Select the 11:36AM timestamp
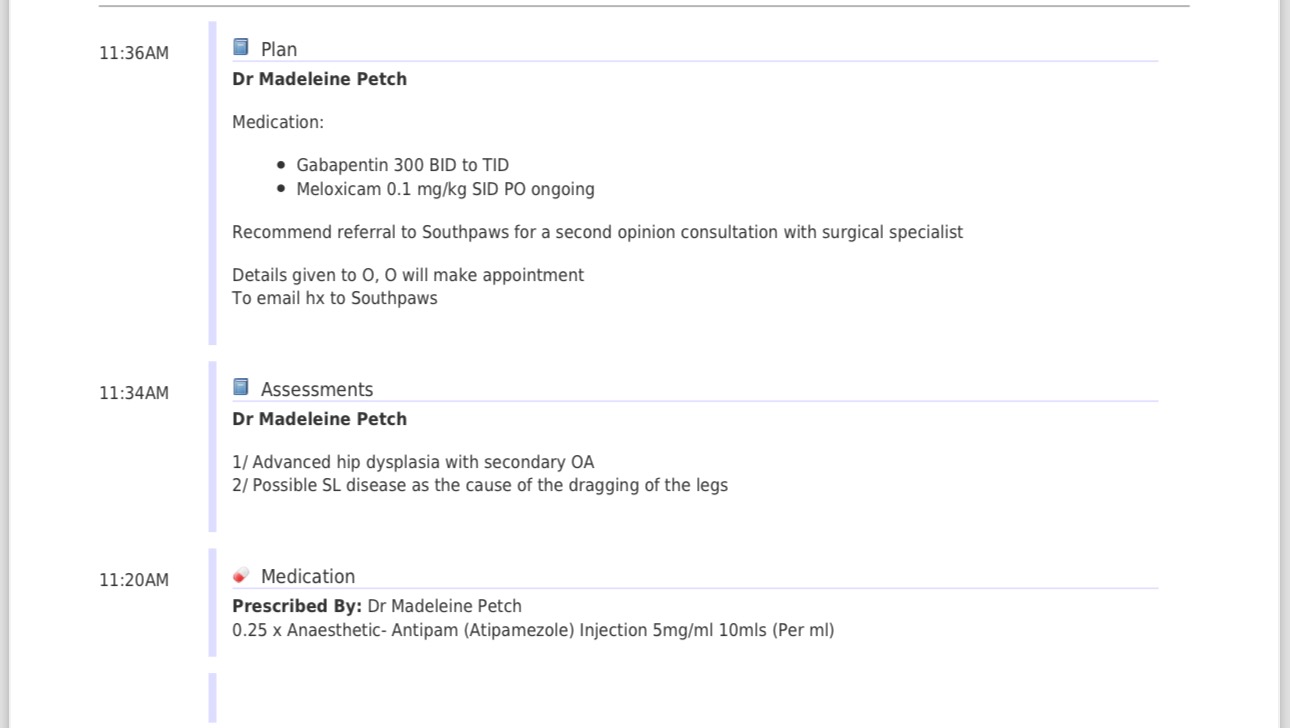The image size is (1290, 728). pyautogui.click(x=134, y=53)
